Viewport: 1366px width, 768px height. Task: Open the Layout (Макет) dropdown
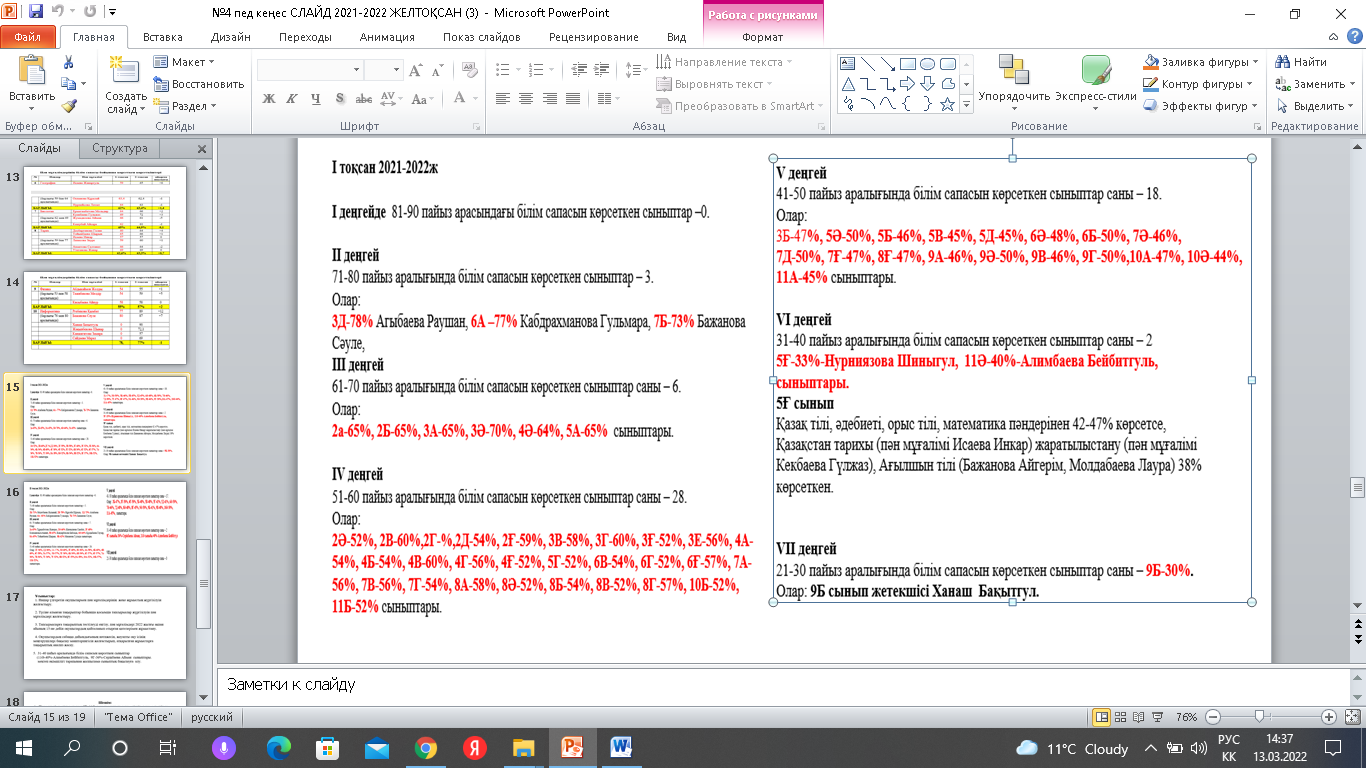(x=186, y=62)
